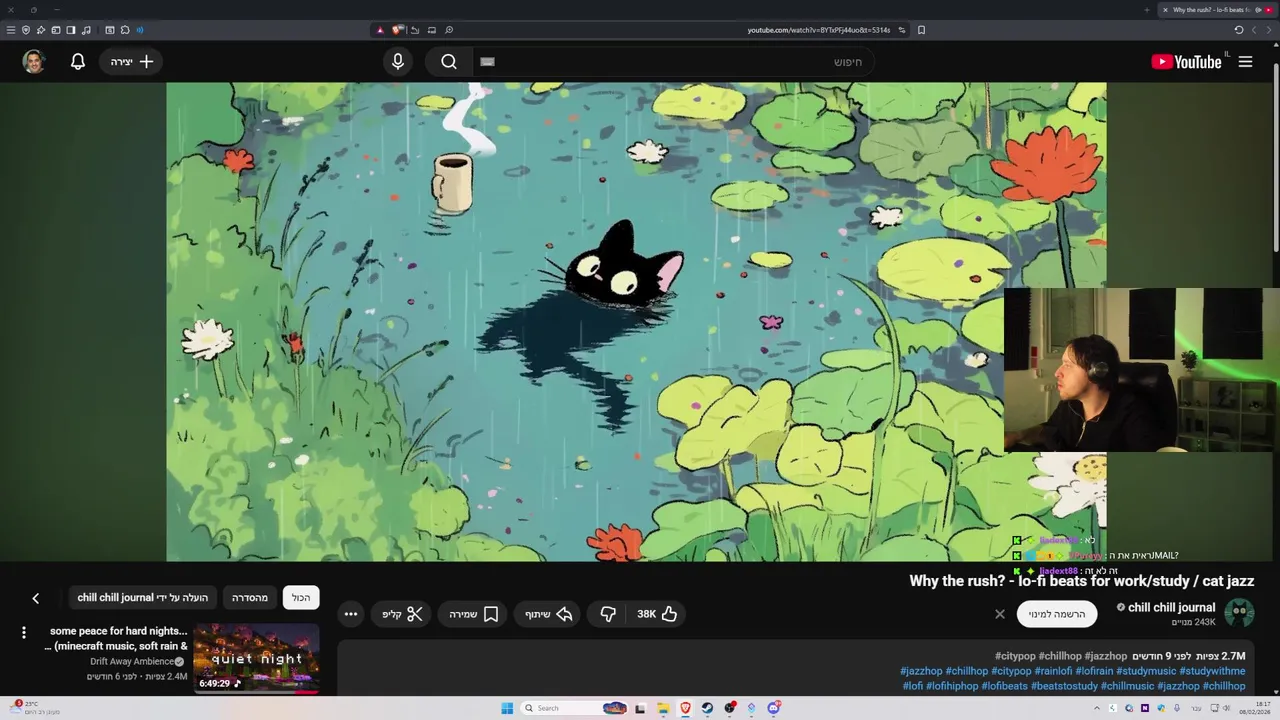1280x720 pixels.
Task: Click the Windows taskbar Search box
Action: tap(574, 708)
